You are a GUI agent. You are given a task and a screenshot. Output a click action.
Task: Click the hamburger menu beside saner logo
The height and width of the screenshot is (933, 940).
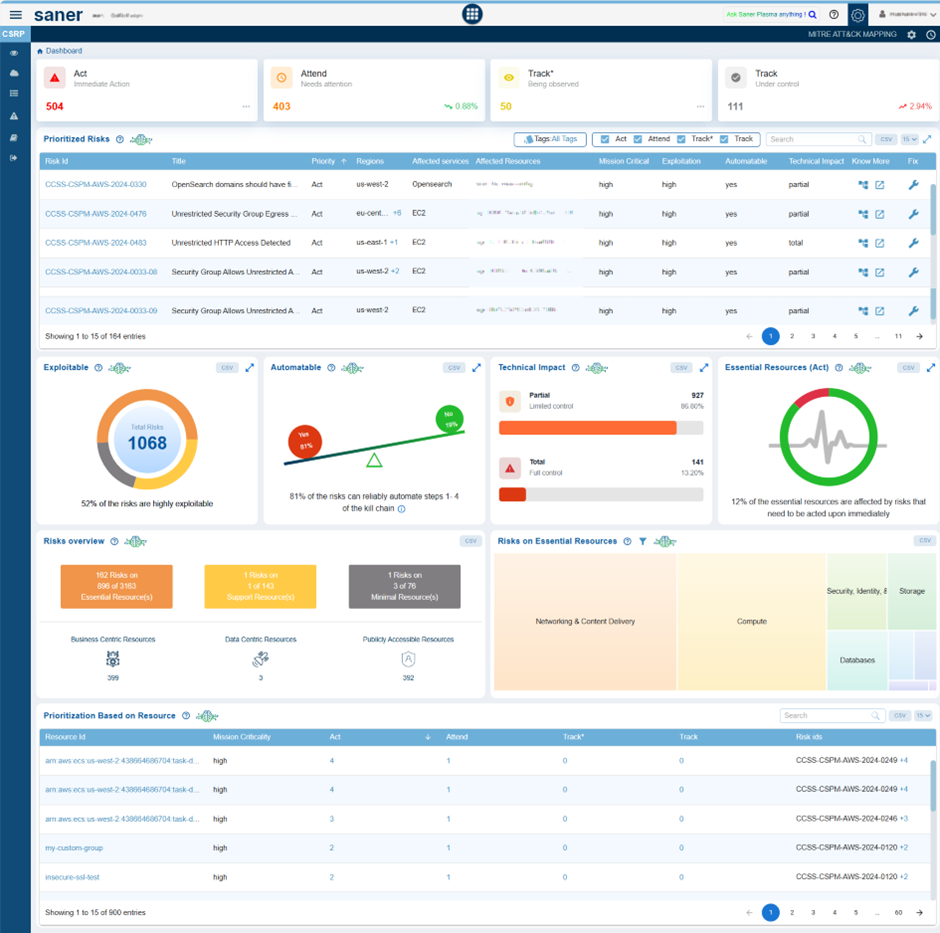[15, 15]
